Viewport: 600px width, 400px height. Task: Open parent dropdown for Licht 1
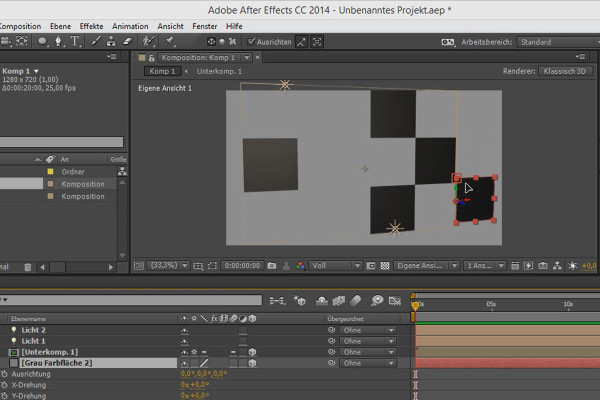pyautogui.click(x=367, y=341)
